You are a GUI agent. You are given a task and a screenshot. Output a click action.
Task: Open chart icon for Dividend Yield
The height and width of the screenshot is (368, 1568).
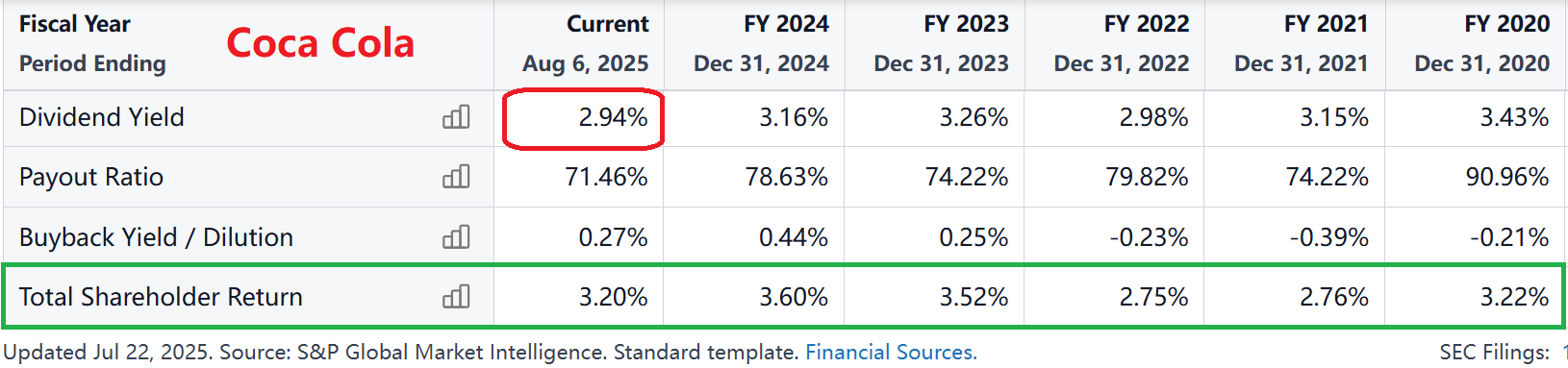(x=456, y=117)
